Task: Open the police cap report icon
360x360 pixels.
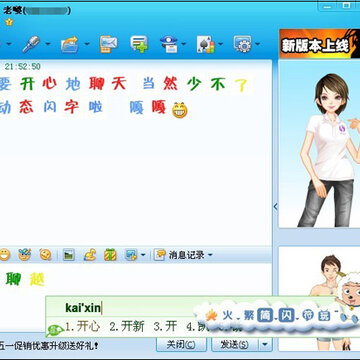Action: click(x=169, y=44)
